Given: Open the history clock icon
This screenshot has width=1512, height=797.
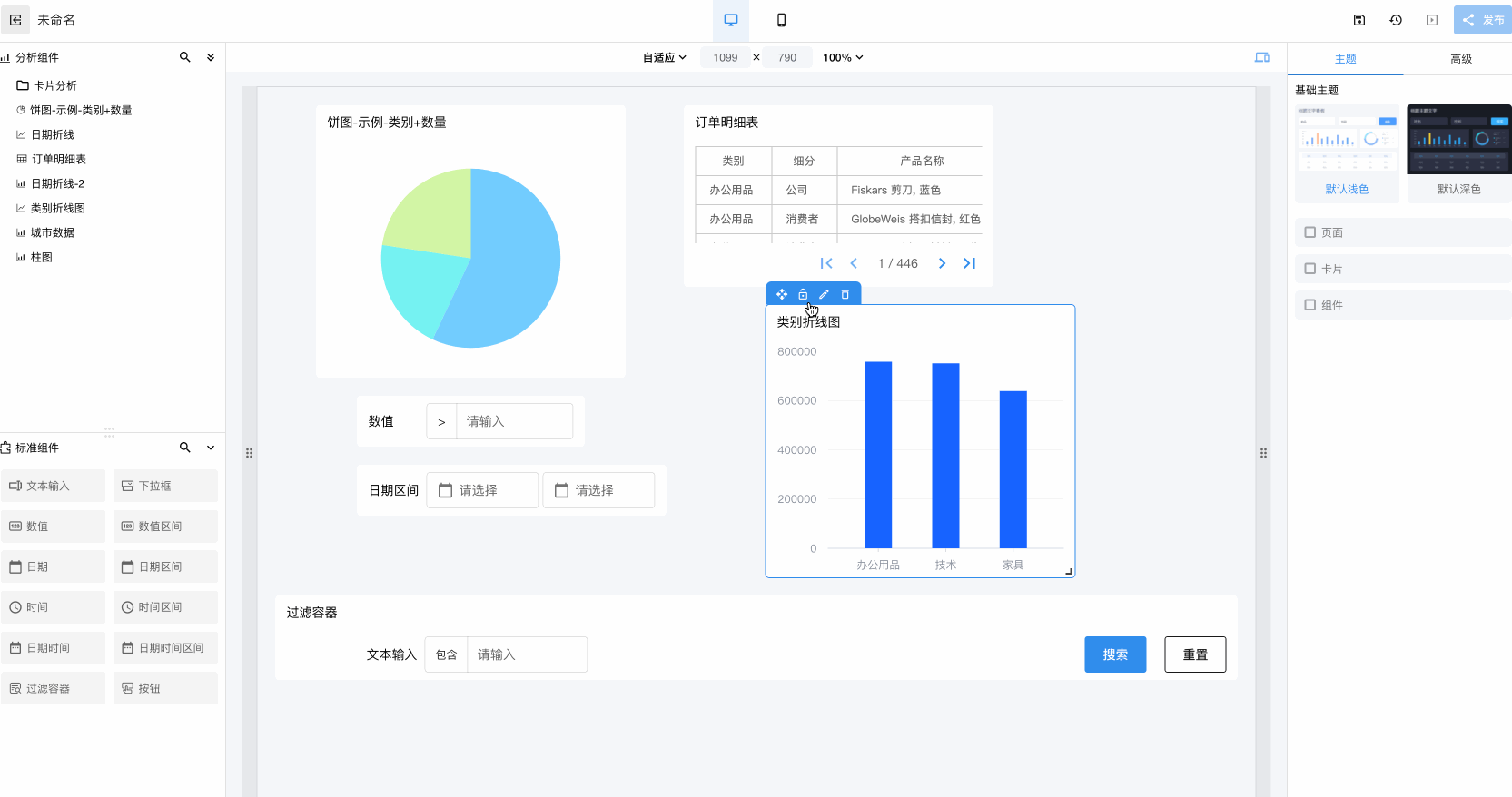Looking at the screenshot, I should [1396, 20].
